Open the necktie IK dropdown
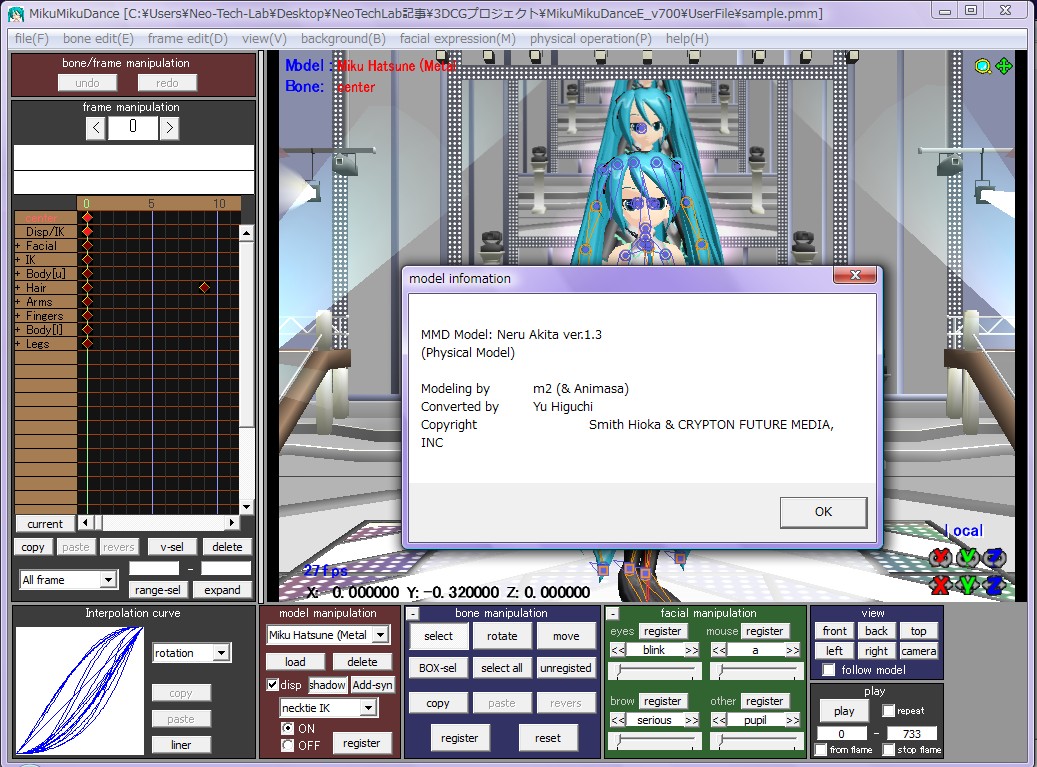The image size is (1037, 767). (x=369, y=707)
